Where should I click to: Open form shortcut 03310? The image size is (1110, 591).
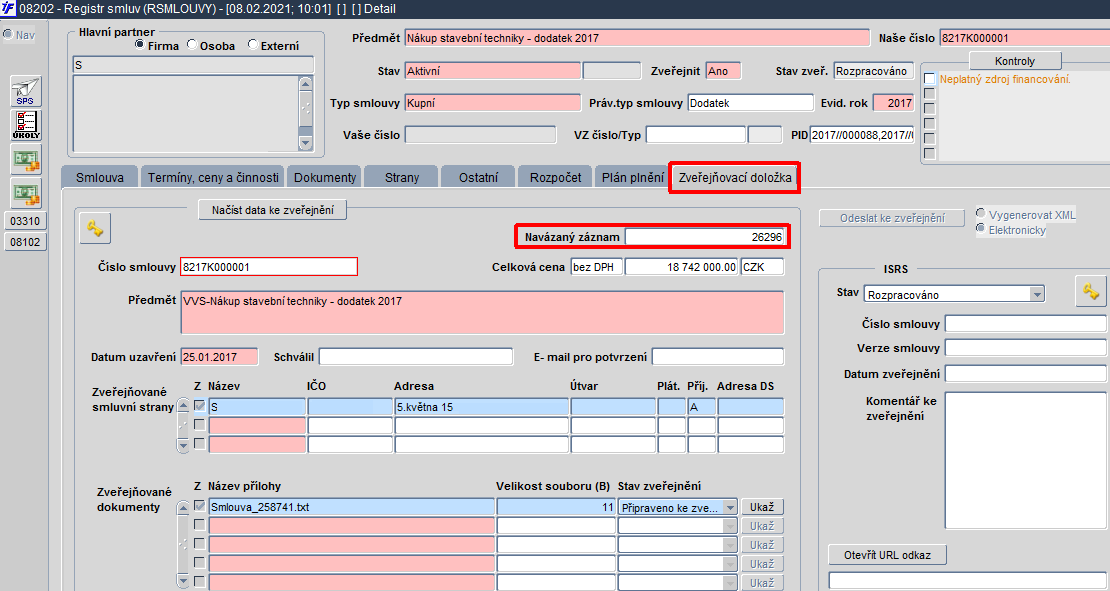click(x=25, y=221)
